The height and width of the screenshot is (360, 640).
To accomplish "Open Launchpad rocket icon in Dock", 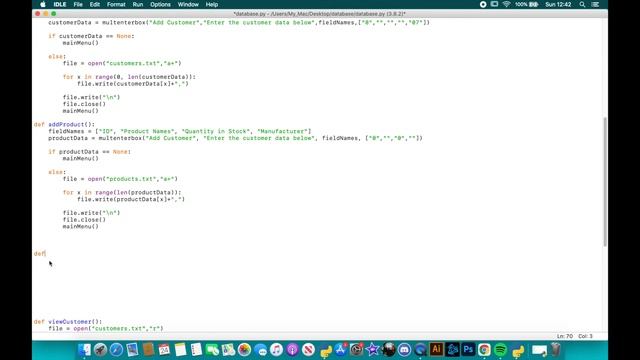I will (x=100, y=350).
